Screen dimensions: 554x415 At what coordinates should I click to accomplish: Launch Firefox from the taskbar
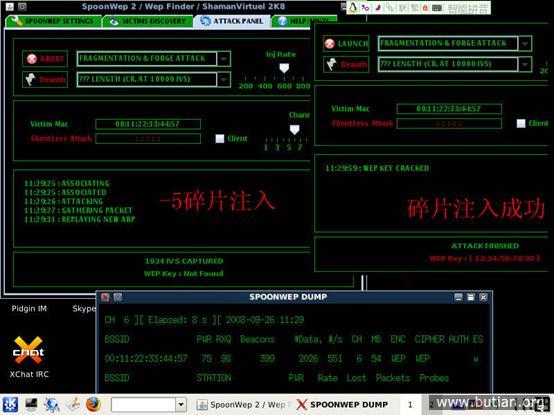coord(93,404)
